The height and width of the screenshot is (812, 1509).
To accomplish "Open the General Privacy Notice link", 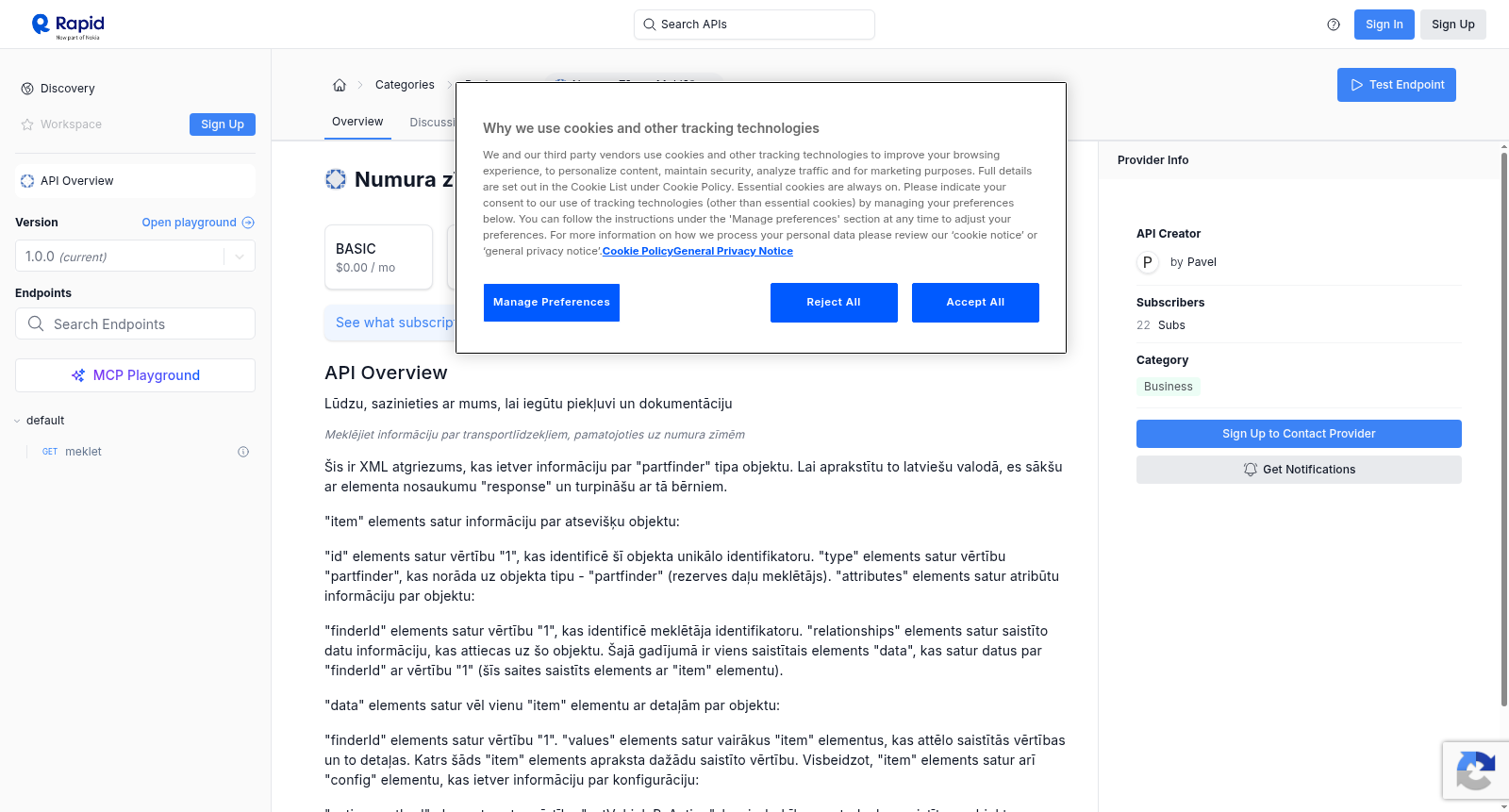I will (x=733, y=252).
